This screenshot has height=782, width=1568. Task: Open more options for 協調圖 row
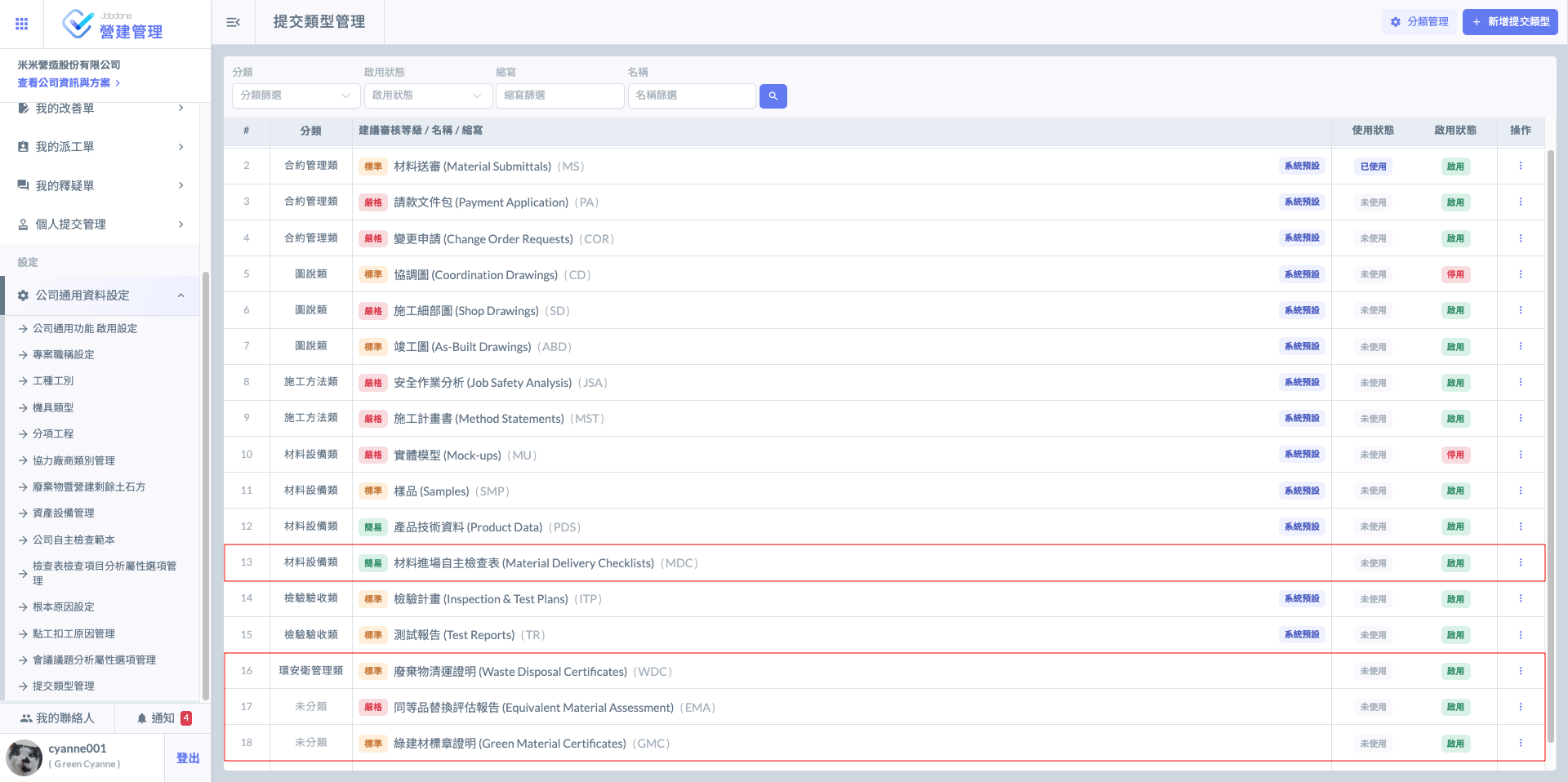click(x=1520, y=274)
